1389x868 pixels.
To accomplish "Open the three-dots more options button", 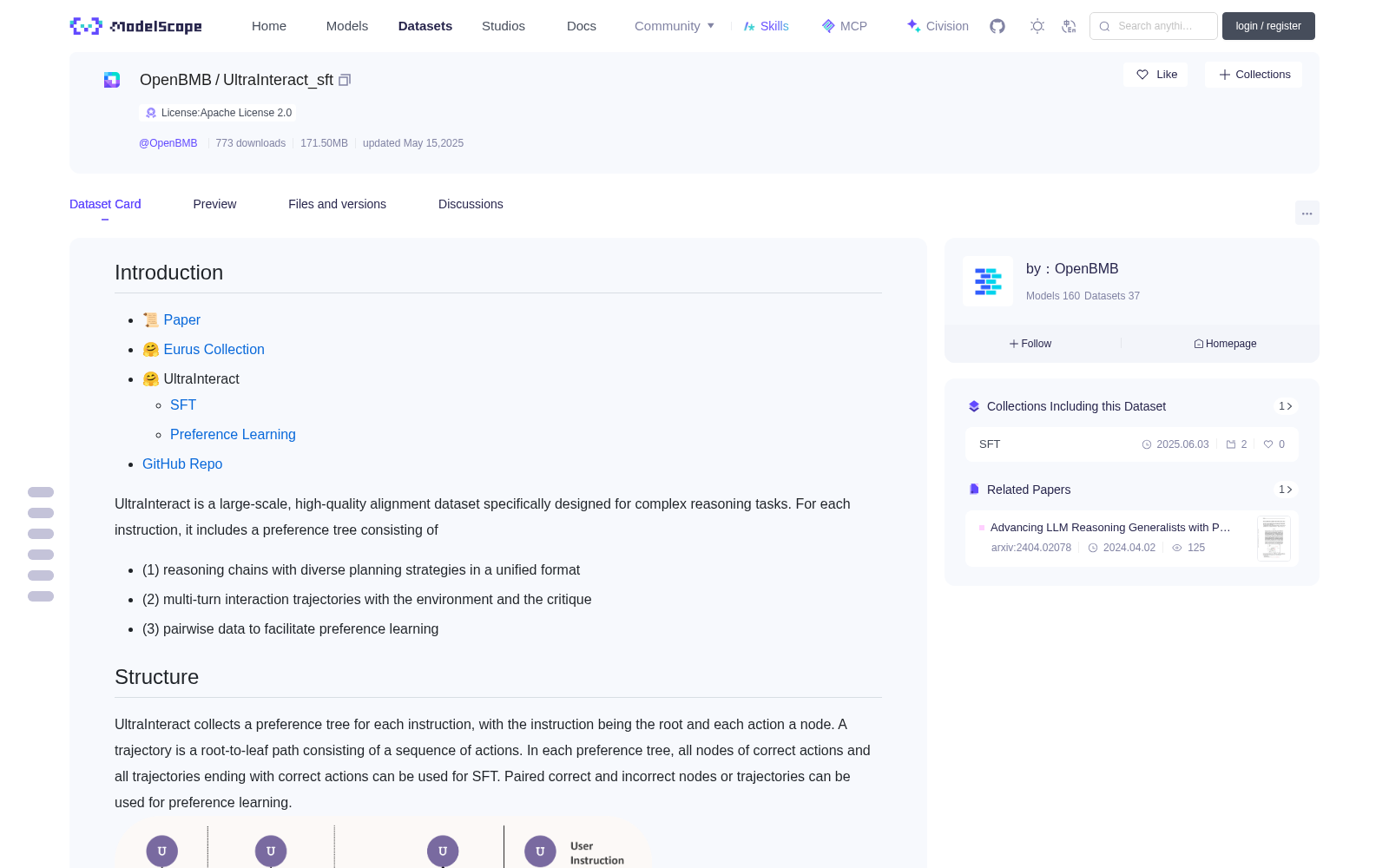I will [1307, 213].
